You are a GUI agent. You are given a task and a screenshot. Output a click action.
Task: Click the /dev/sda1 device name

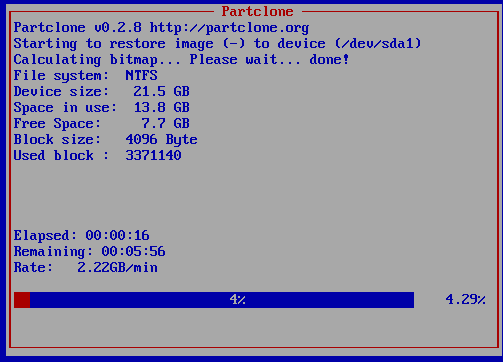point(378,44)
